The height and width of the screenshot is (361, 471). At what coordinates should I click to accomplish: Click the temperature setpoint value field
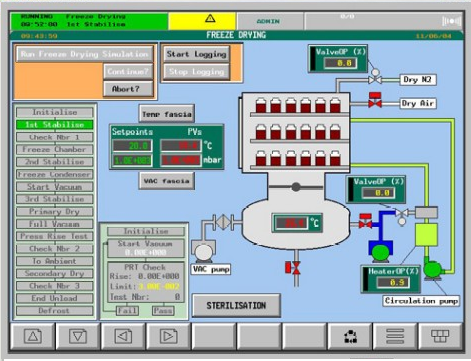132,146
